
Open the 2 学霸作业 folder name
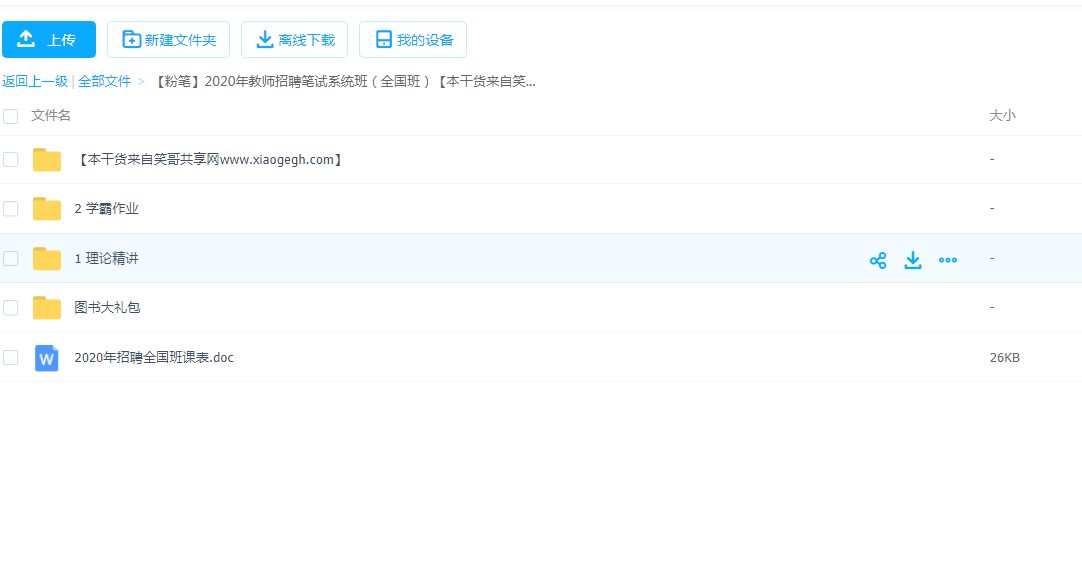106,208
